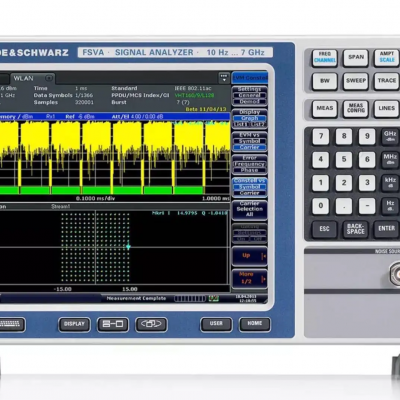Select the constellation marker crosshair
400x400 pixels.
point(128,247)
